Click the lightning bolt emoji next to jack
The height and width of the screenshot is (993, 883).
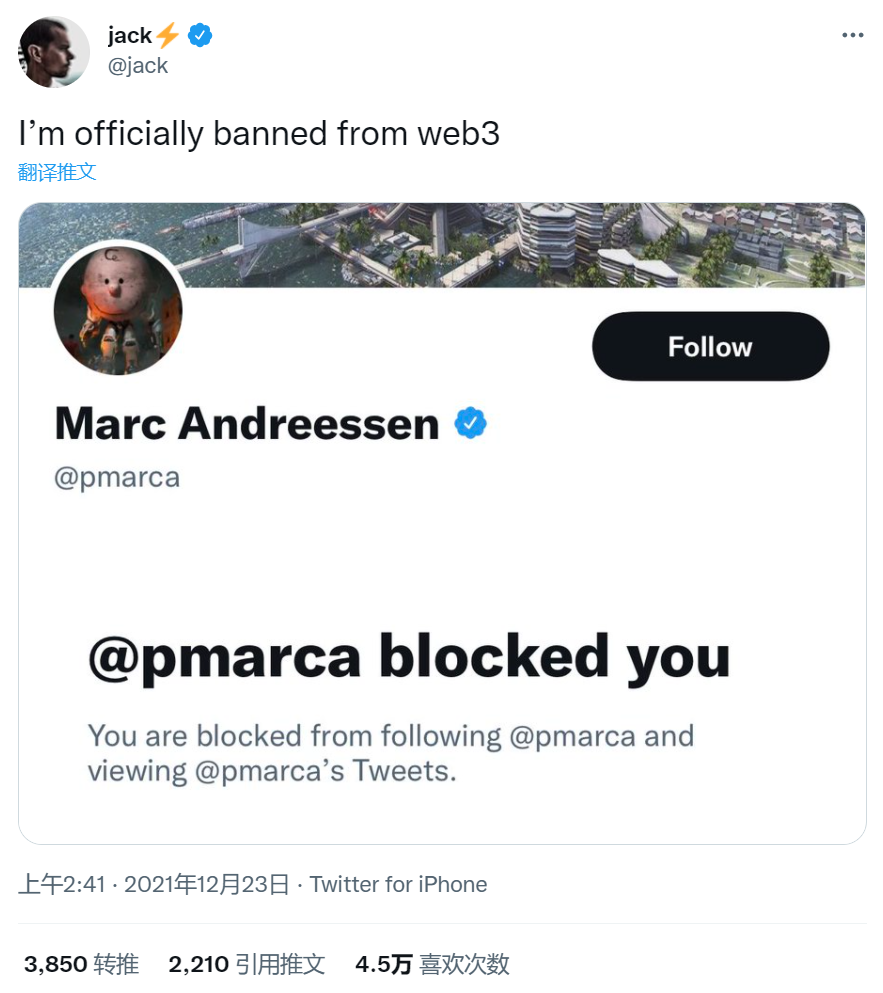click(168, 35)
